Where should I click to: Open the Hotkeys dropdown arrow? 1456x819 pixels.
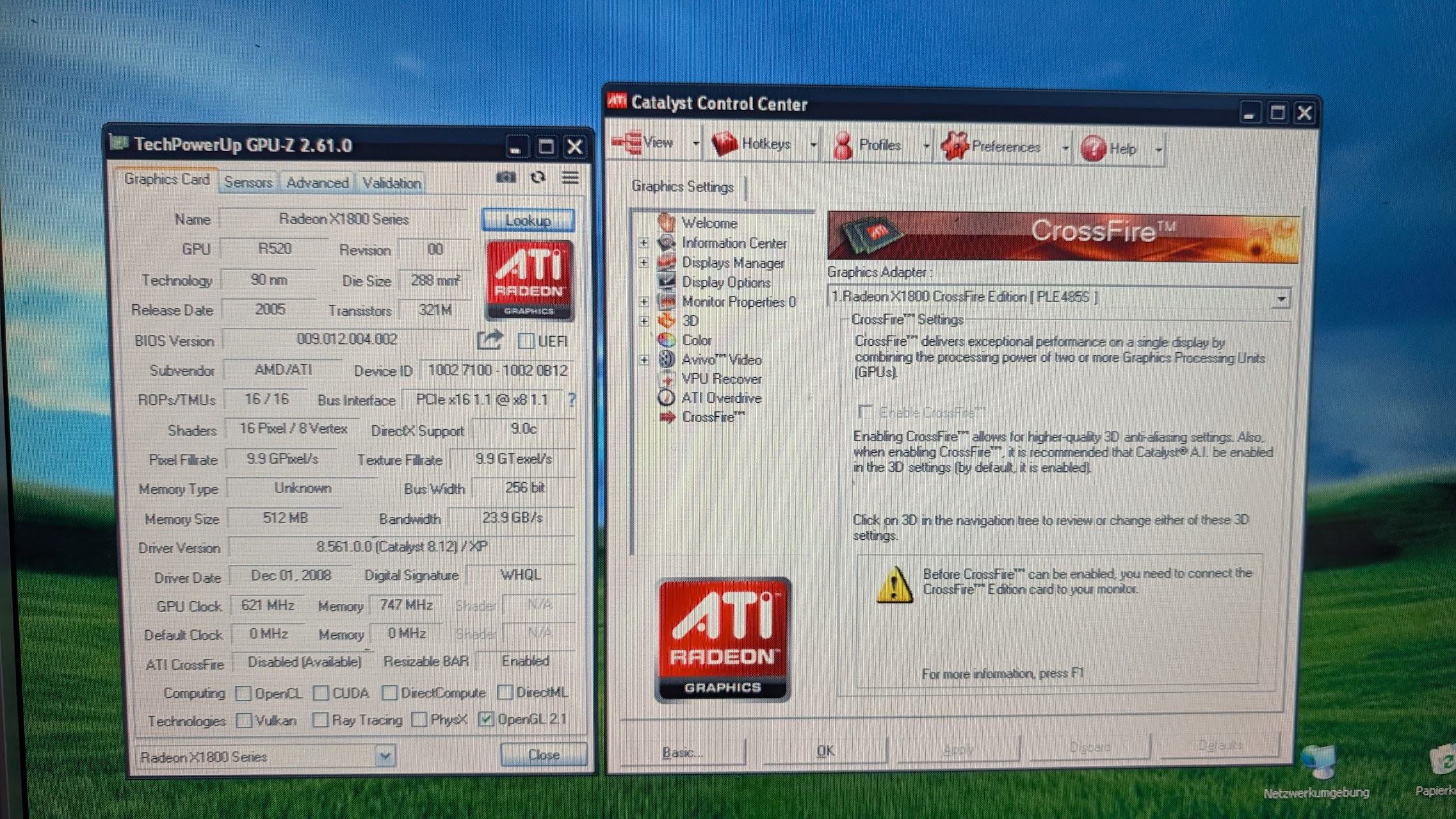(x=813, y=145)
